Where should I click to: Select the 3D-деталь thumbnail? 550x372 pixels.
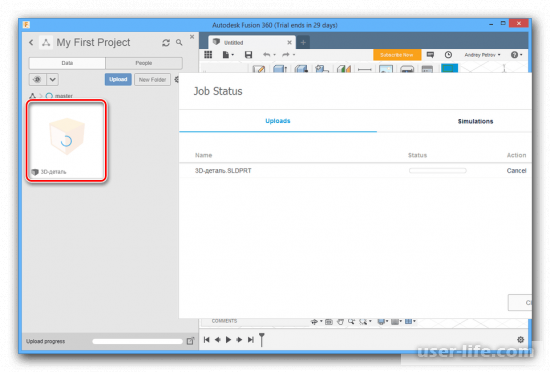pos(67,141)
